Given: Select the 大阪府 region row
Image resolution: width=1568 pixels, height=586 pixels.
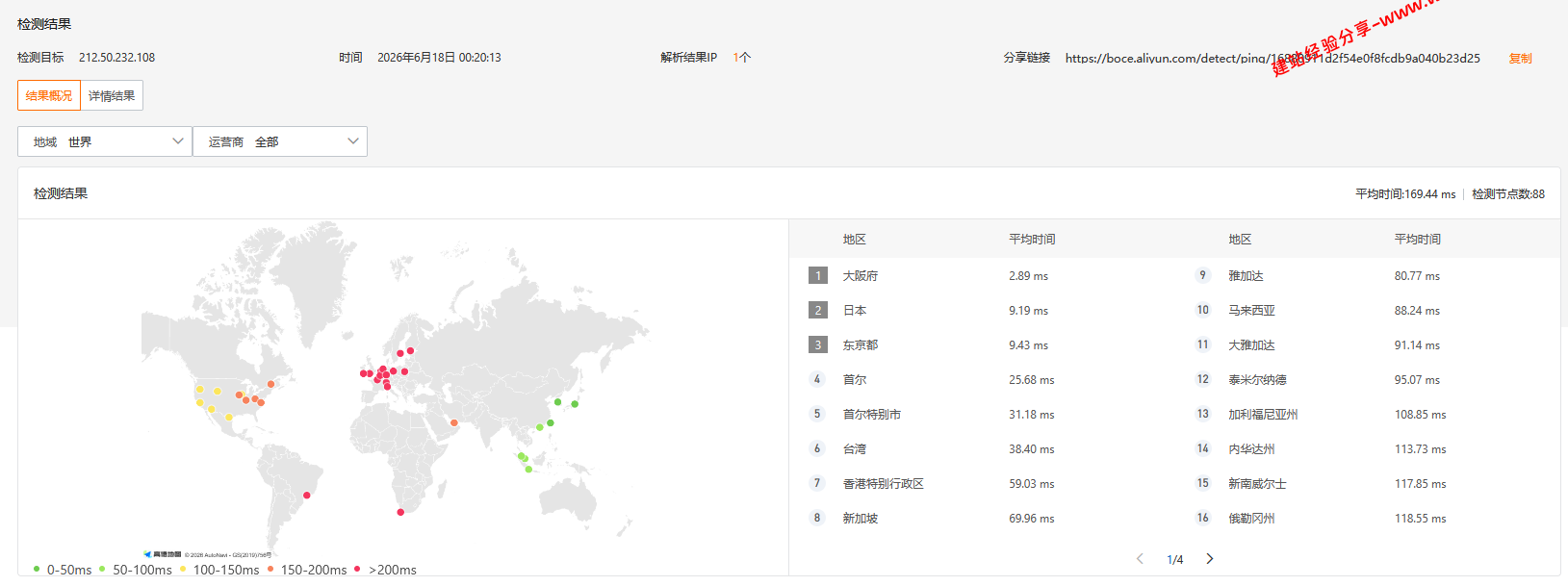Looking at the screenshot, I should tap(982, 275).
